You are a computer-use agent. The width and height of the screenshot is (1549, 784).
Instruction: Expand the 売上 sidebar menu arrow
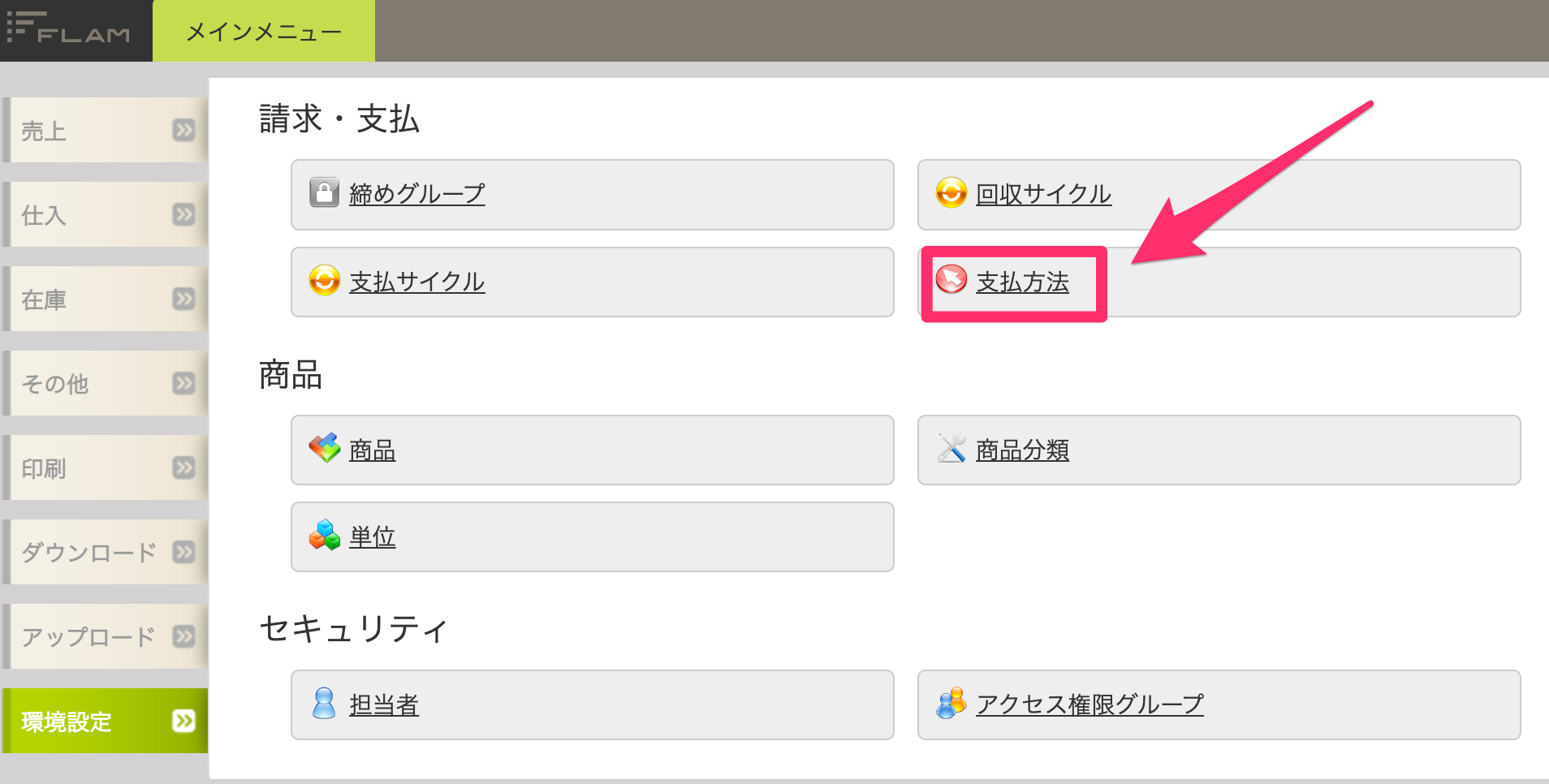pyautogui.click(x=184, y=130)
